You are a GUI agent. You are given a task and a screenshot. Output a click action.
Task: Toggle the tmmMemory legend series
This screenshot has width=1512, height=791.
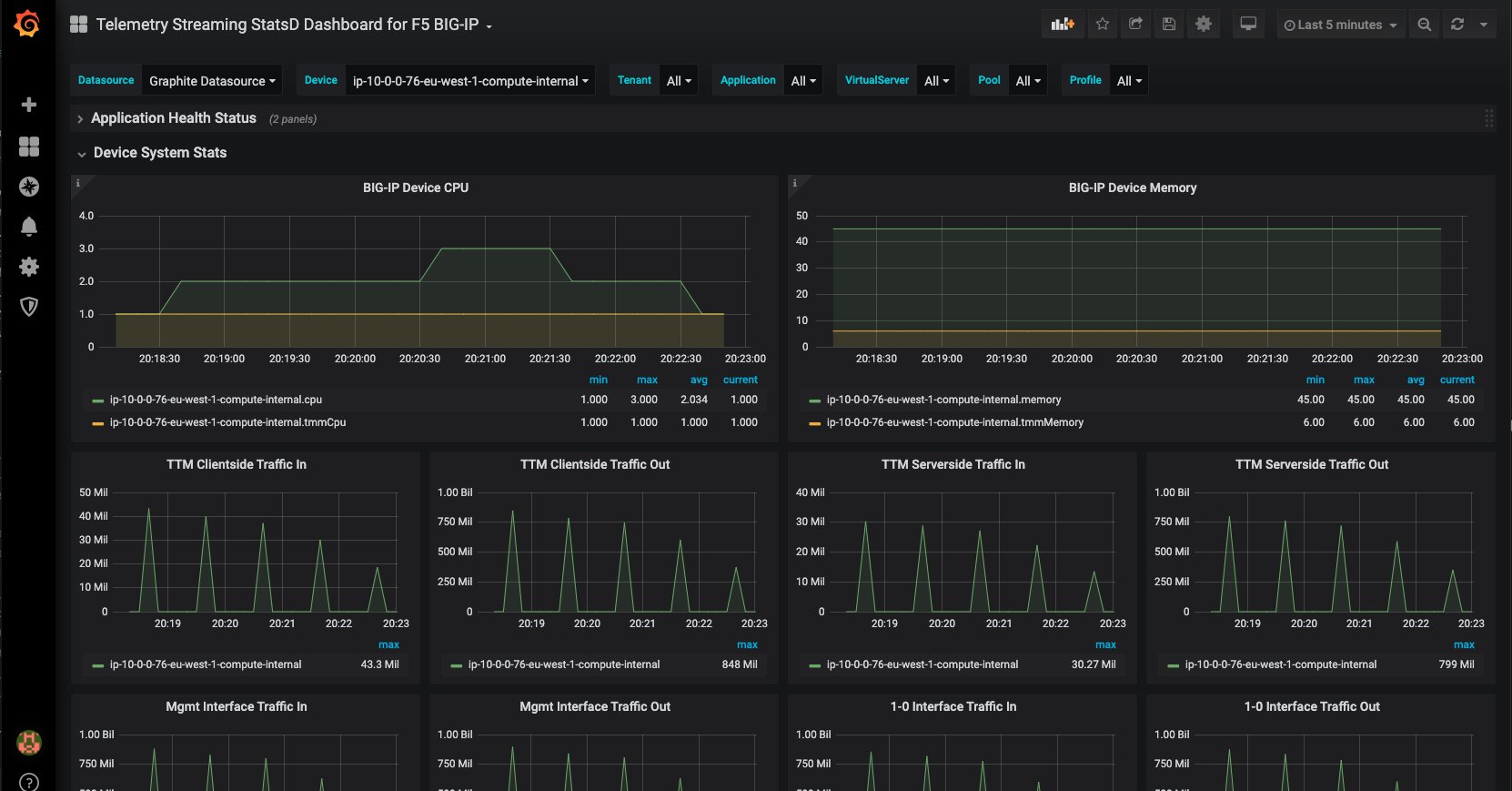click(x=954, y=422)
